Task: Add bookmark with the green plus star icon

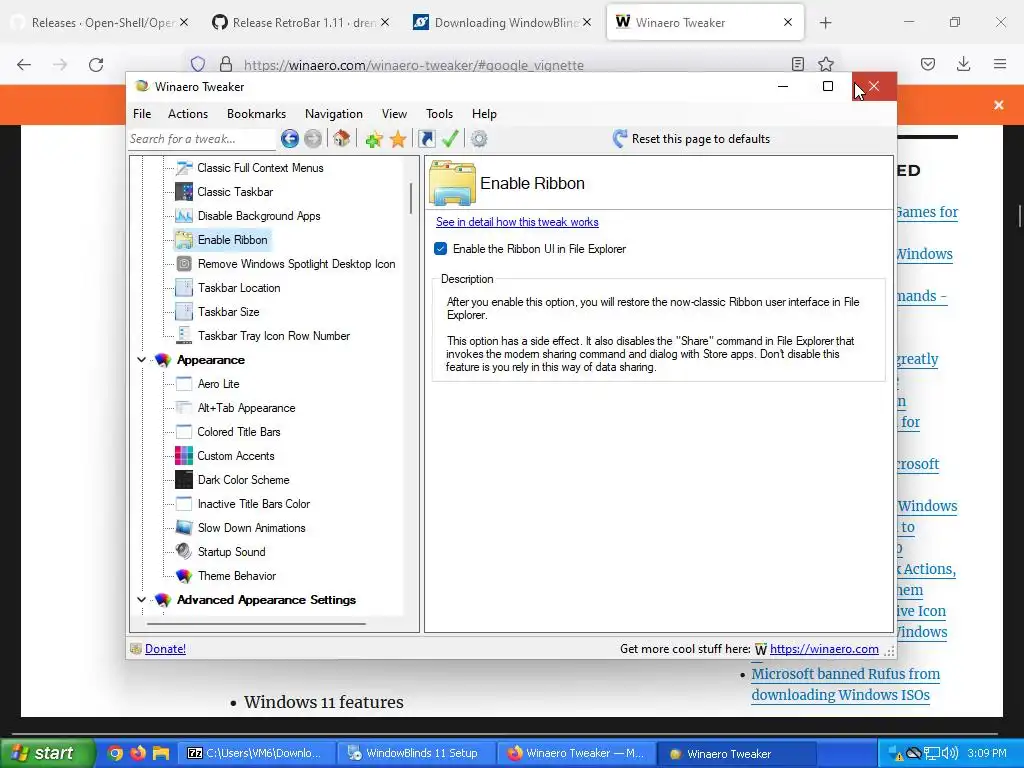Action: 374,138
